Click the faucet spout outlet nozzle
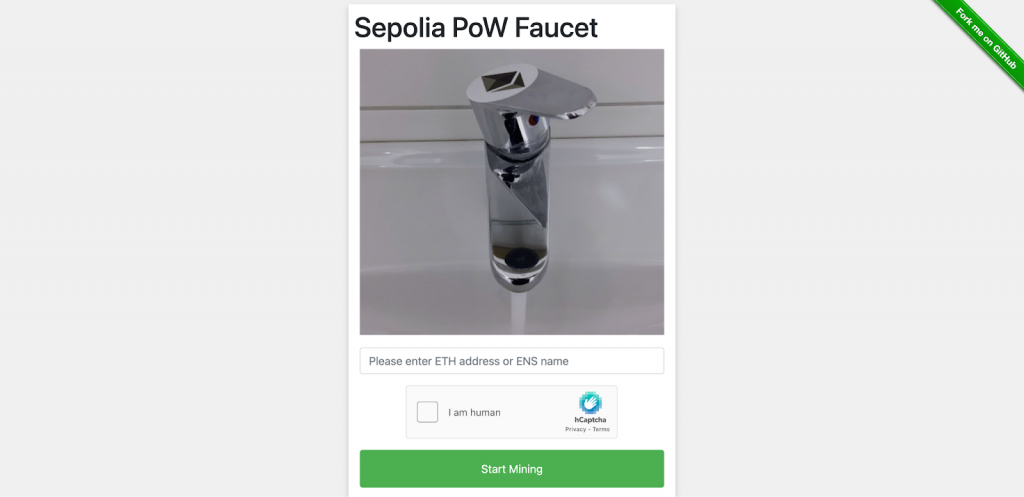Screen dimensions: 1024x497 coord(519,283)
